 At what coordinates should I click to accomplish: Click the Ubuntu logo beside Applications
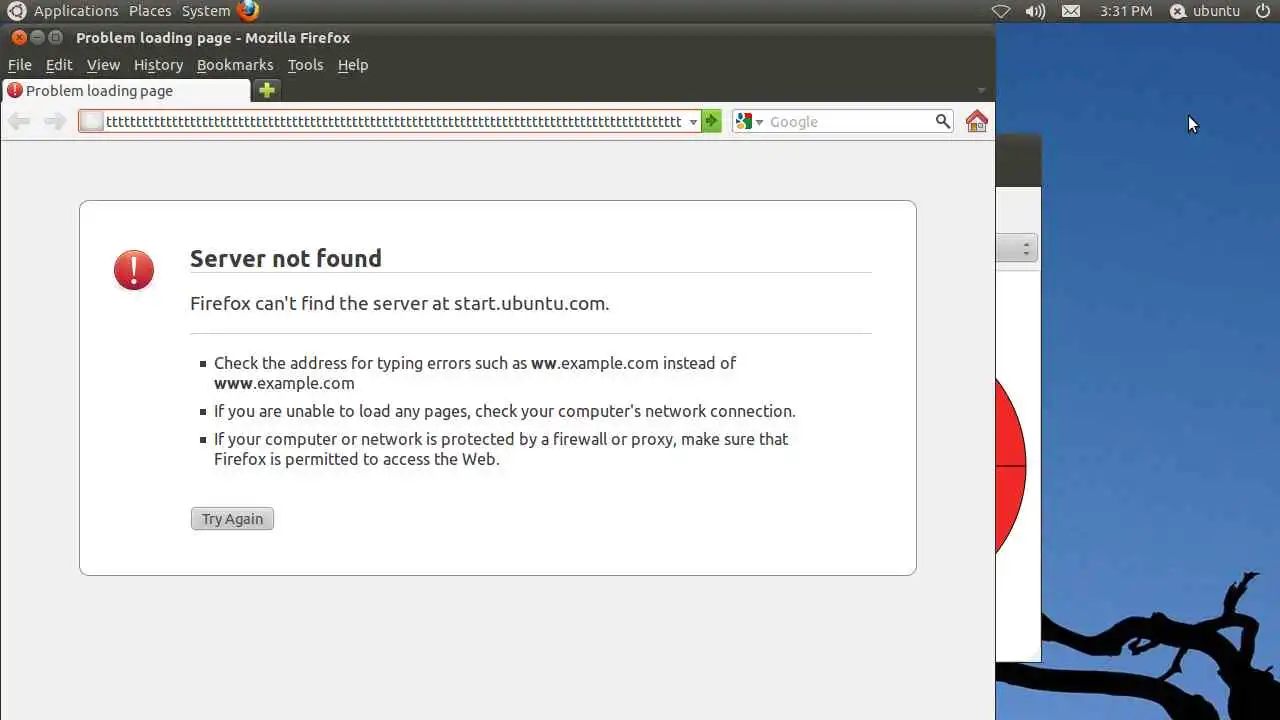coord(16,11)
